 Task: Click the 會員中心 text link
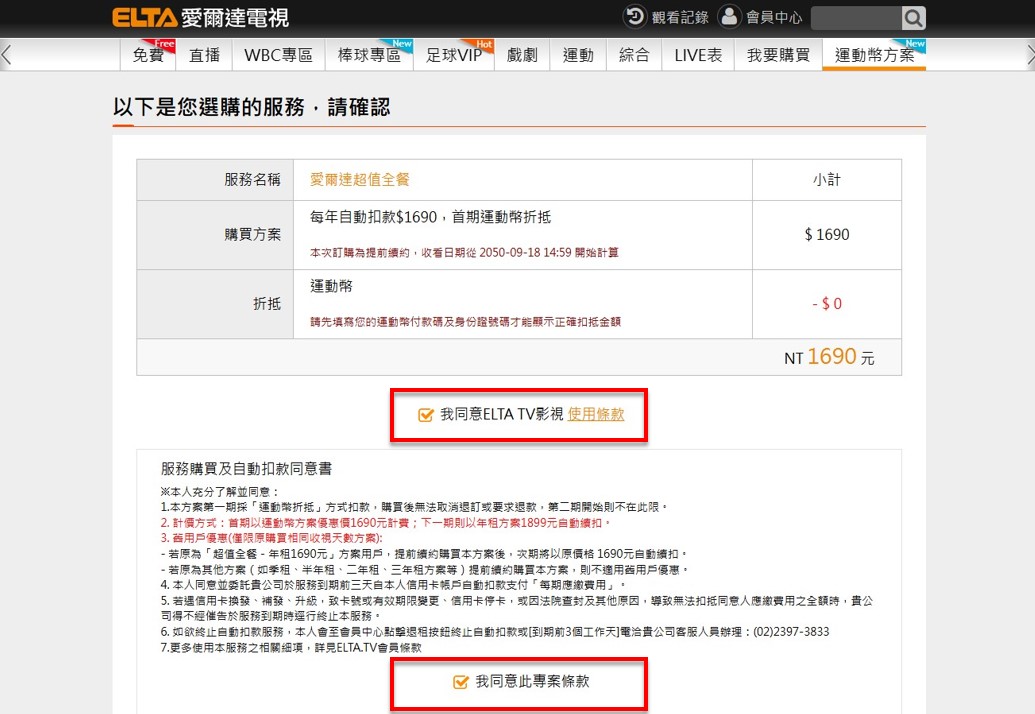[774, 17]
